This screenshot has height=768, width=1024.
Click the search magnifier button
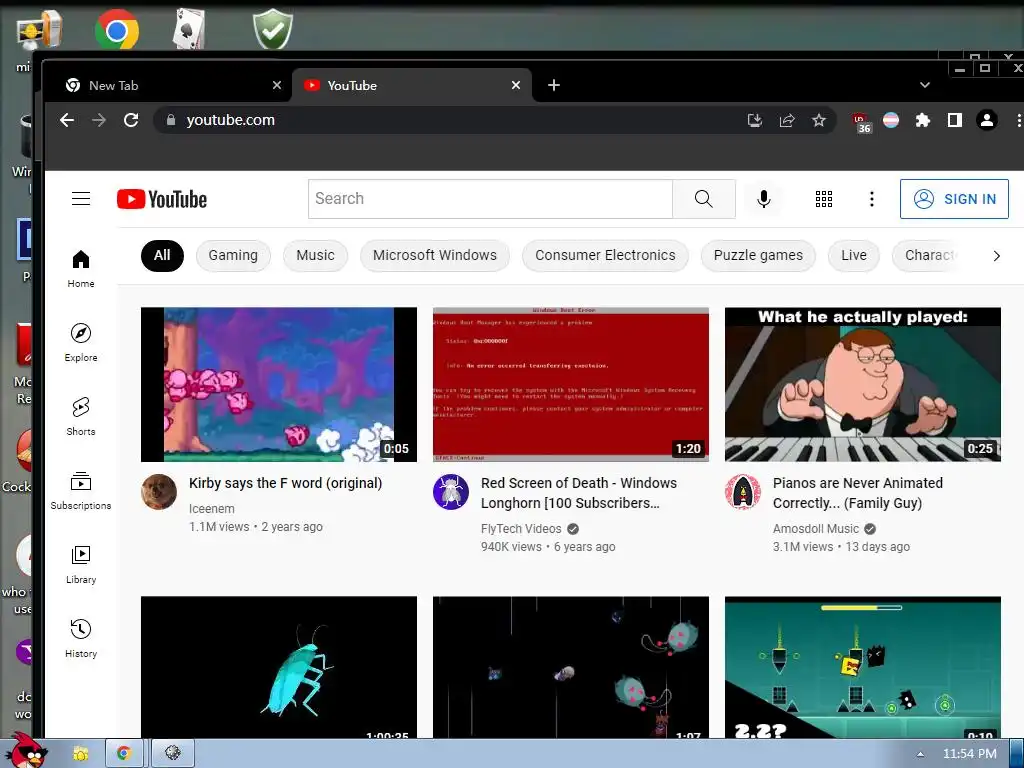(703, 199)
